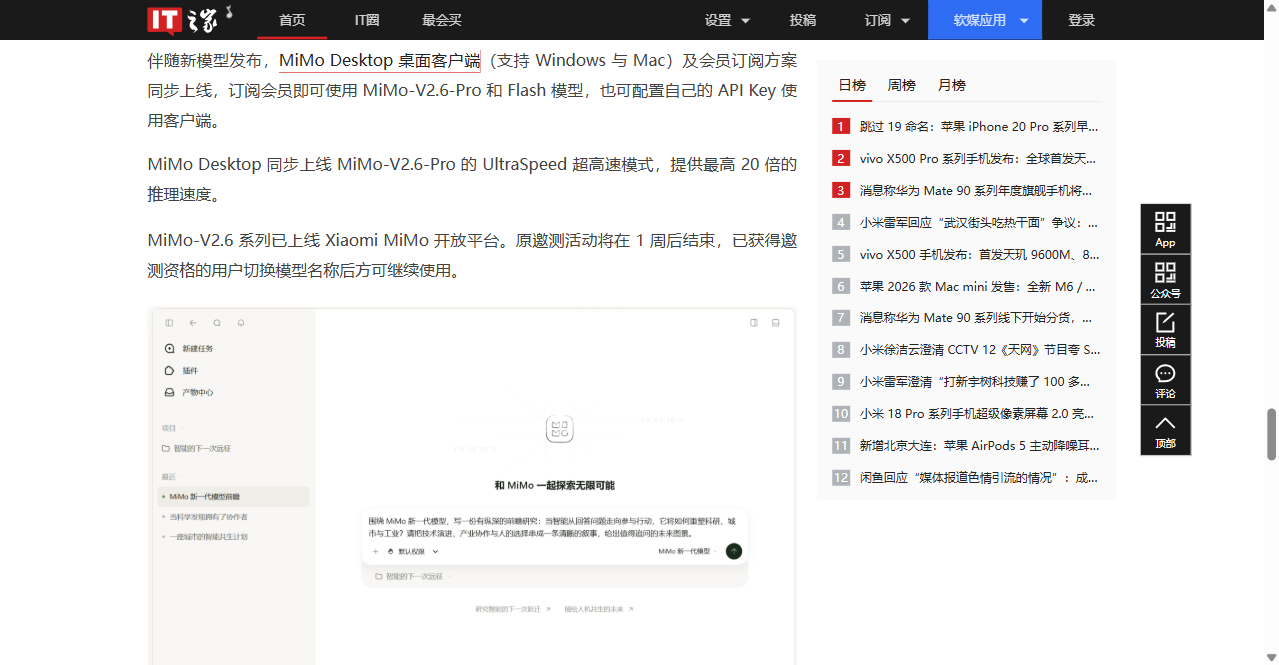1279x665 pixels.
Task: Open article 华为 Mate 90 系列线下开始分货
Action: tap(976, 318)
